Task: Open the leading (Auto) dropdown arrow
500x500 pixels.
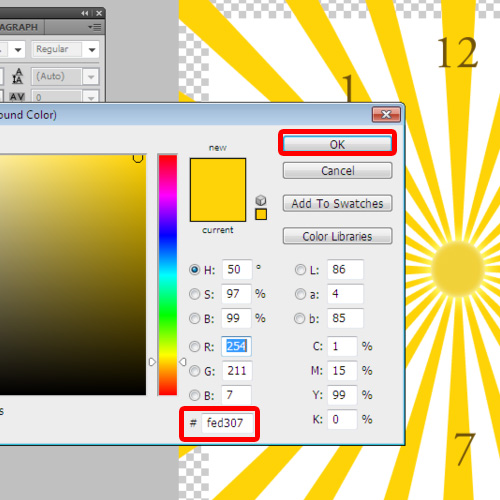Action: click(x=91, y=77)
